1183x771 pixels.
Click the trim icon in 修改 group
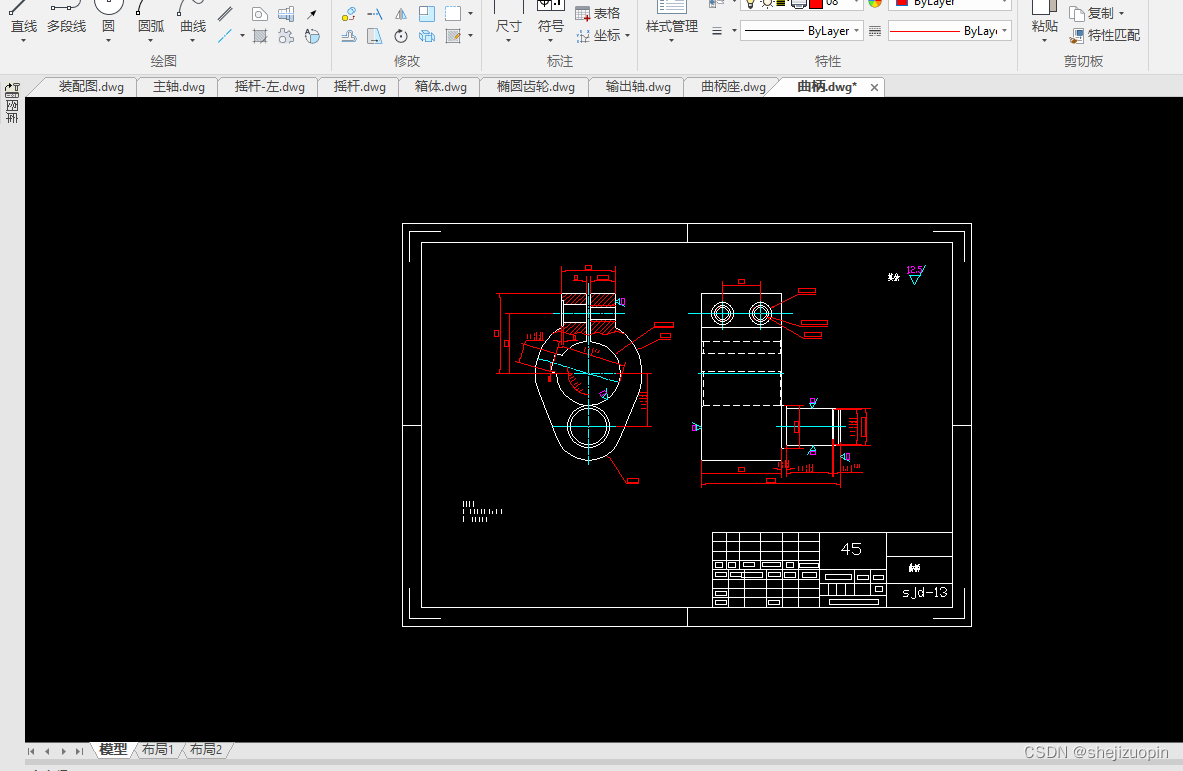(x=375, y=14)
